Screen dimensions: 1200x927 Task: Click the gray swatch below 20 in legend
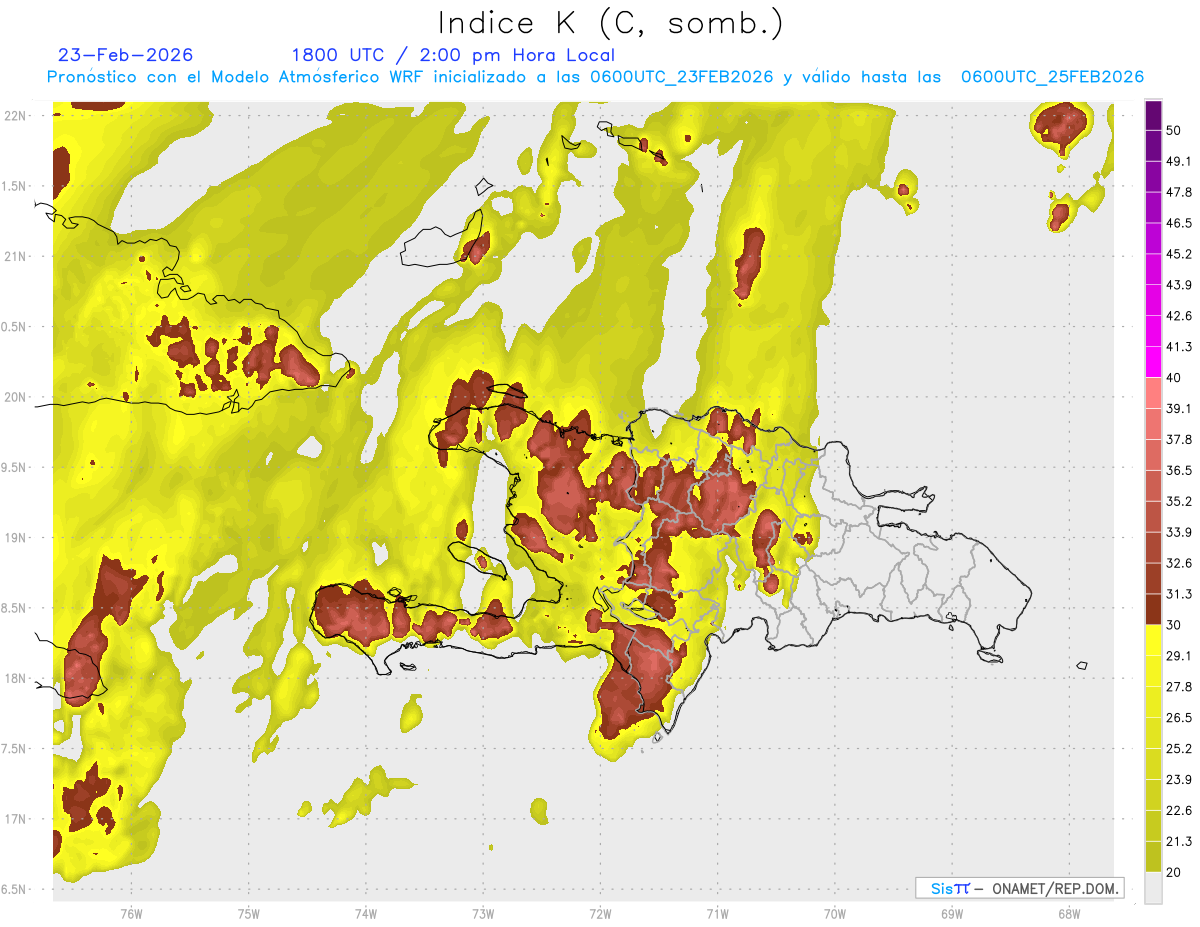pyautogui.click(x=1153, y=888)
